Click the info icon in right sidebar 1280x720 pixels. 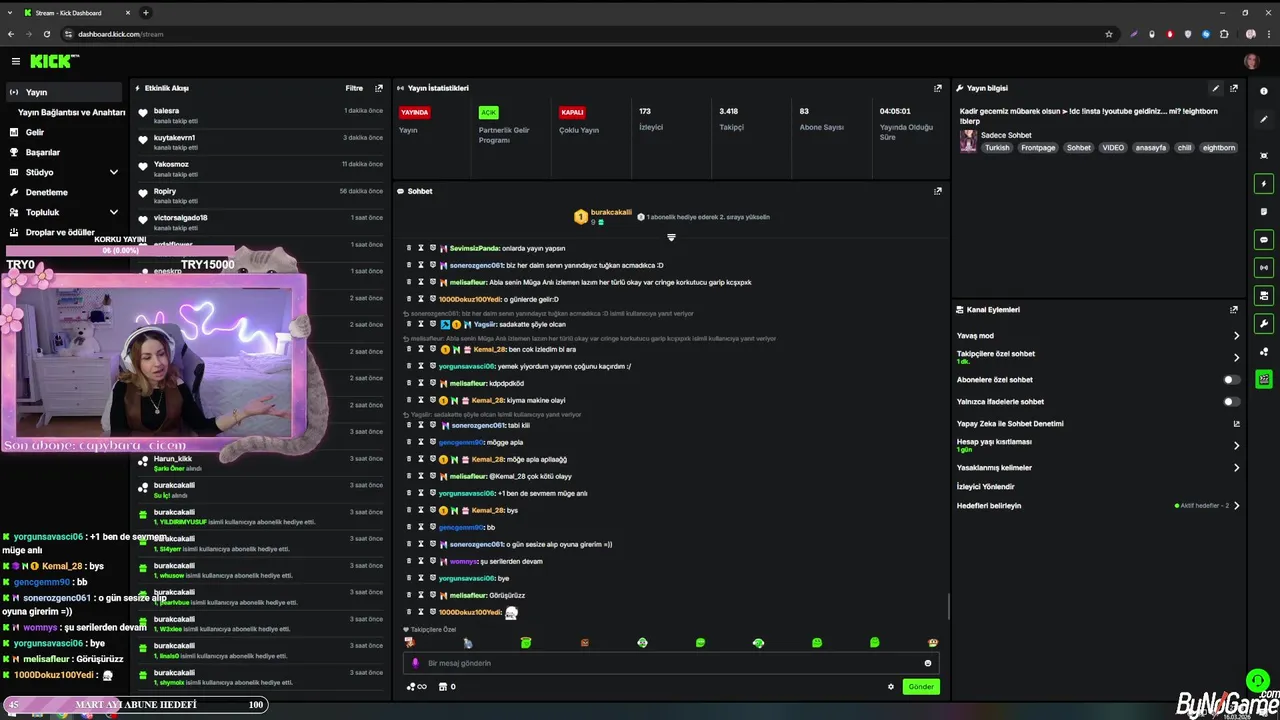1264,91
